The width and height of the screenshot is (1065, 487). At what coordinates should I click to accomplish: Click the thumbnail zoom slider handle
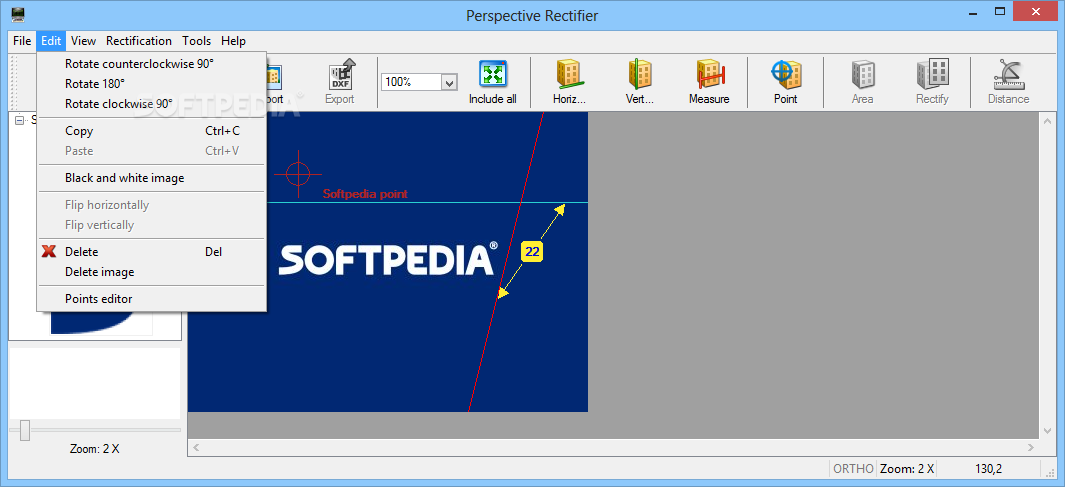(24, 430)
